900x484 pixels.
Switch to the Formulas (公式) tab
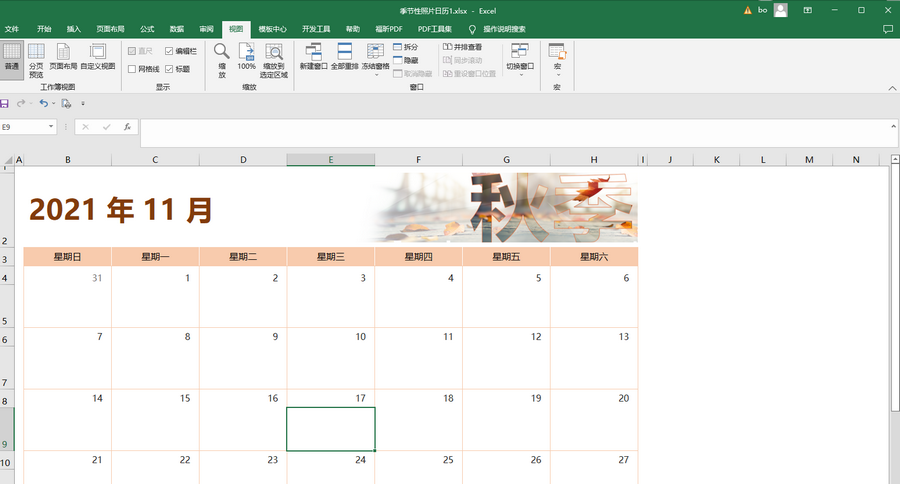tap(147, 30)
